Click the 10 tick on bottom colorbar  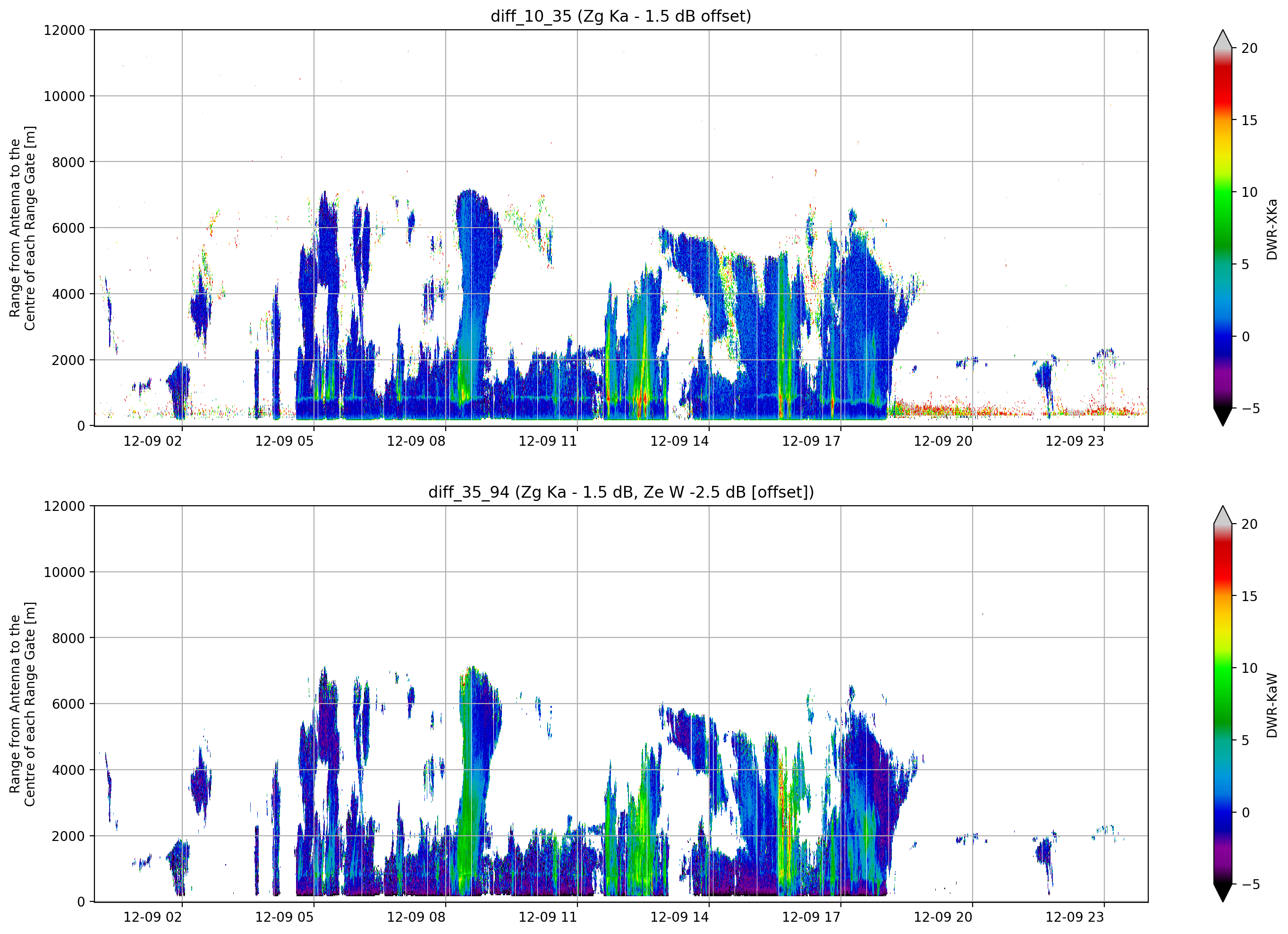1249,669
